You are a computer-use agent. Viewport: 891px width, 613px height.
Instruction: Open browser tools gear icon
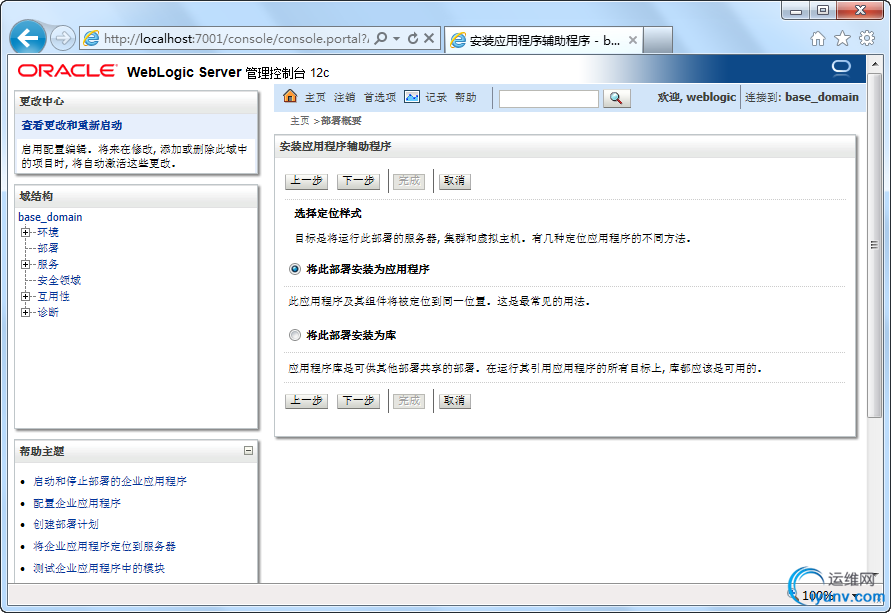[x=867, y=38]
